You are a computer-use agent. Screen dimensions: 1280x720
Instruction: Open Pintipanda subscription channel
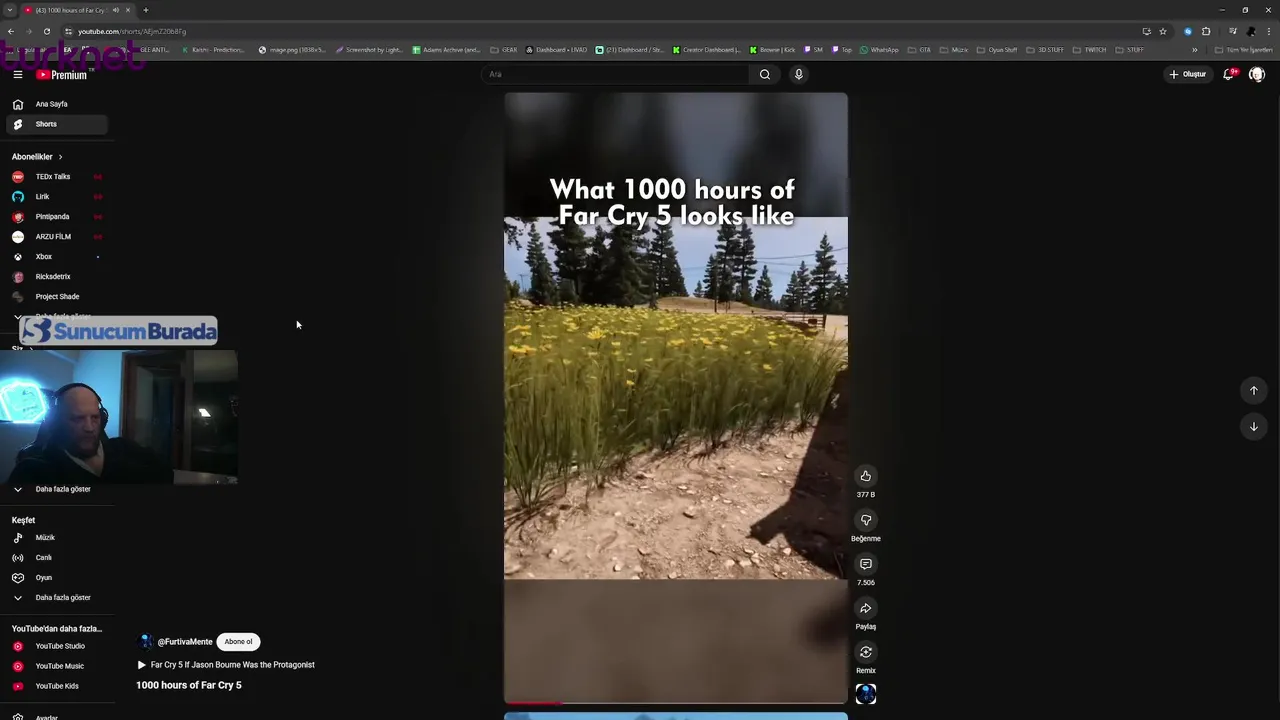pyautogui.click(x=55, y=217)
